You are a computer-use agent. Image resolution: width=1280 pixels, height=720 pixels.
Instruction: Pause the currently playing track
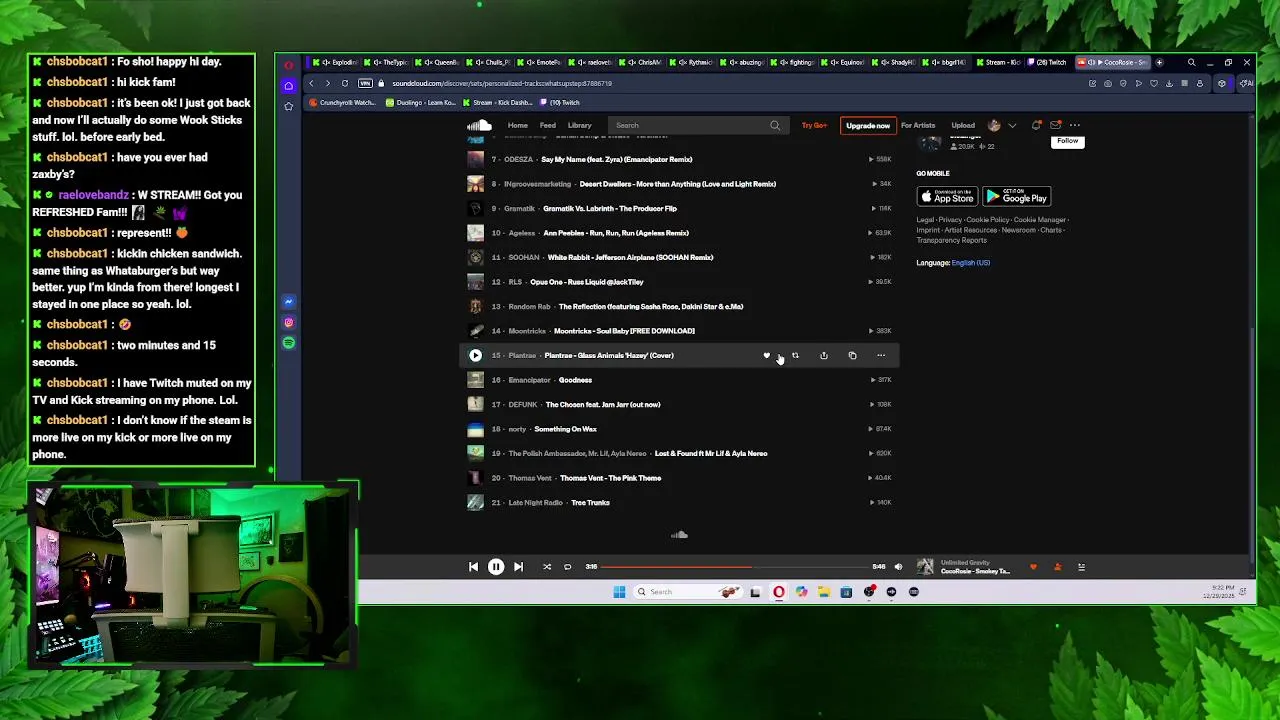click(x=496, y=567)
